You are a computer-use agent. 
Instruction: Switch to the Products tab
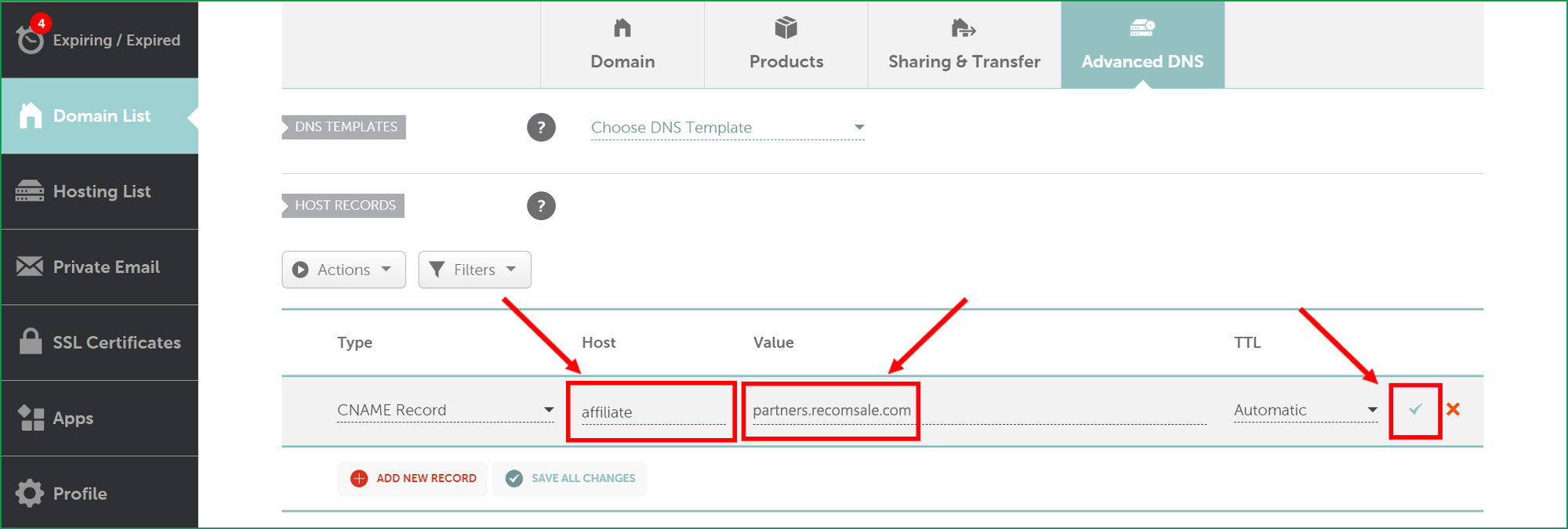coord(786,45)
